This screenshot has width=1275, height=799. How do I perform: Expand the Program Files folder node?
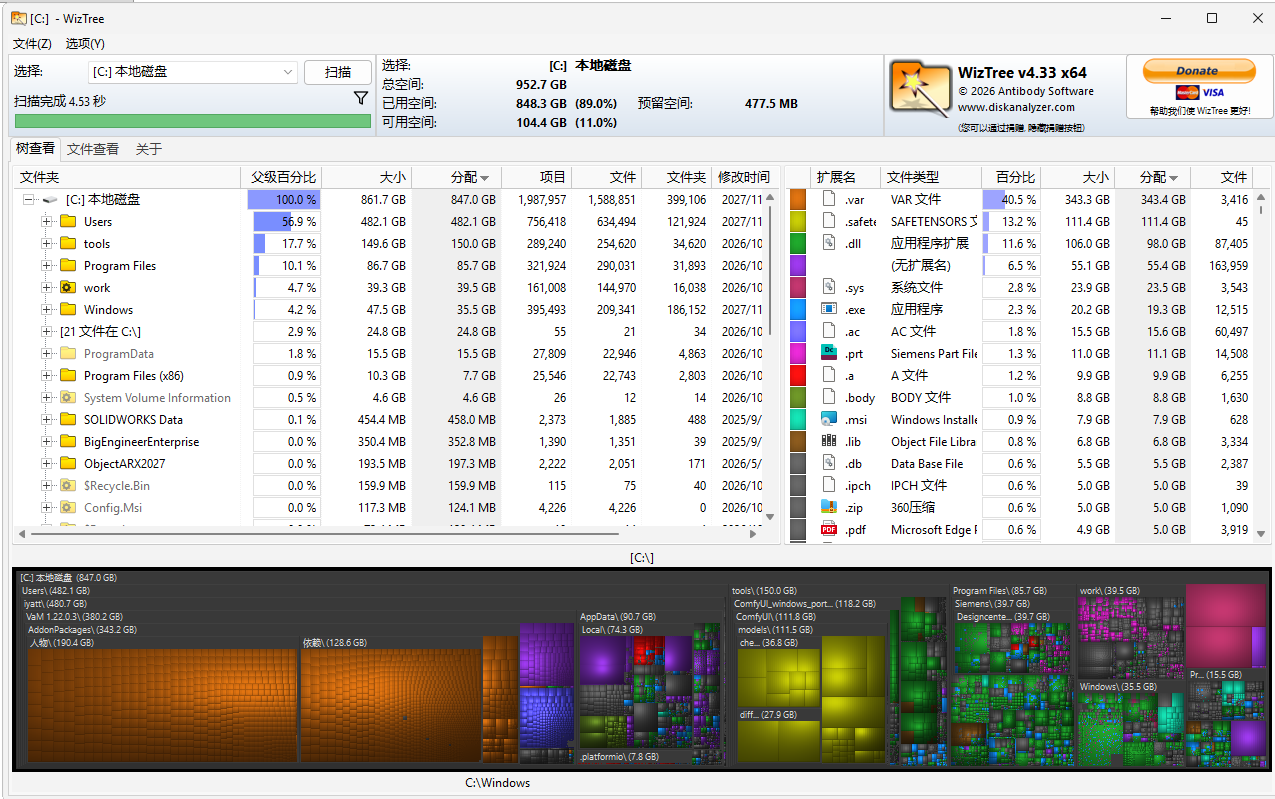click(47, 265)
